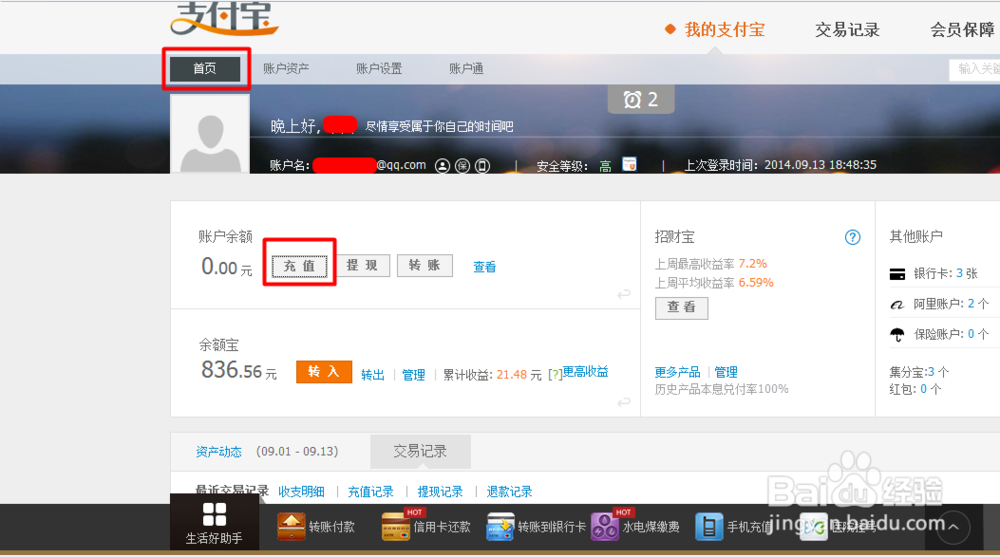Image resolution: width=1000 pixels, height=557 pixels.
Task: Click 查看 button under 招财宝
Action: tap(682, 308)
